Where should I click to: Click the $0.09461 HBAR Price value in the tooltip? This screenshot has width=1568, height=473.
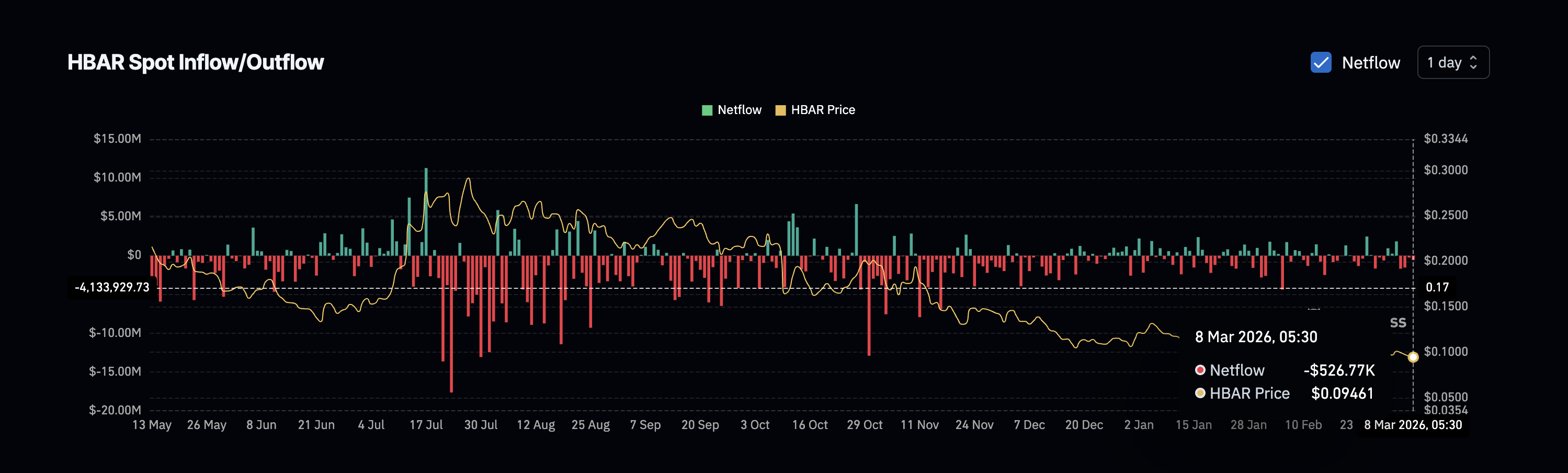[x=1342, y=393]
